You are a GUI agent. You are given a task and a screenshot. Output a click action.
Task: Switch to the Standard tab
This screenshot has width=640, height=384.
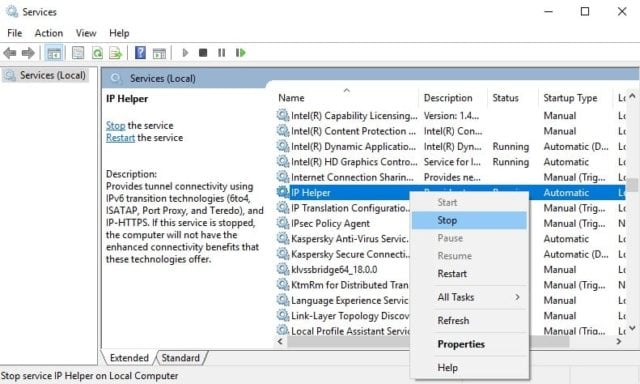[180, 357]
